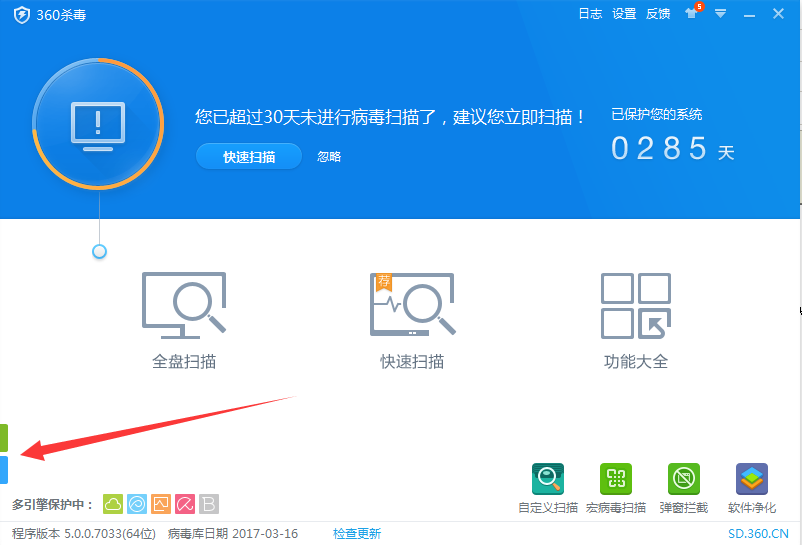The height and width of the screenshot is (545, 802).
Task: Click 检查更新 to check for updates
Action: pyautogui.click(x=357, y=534)
